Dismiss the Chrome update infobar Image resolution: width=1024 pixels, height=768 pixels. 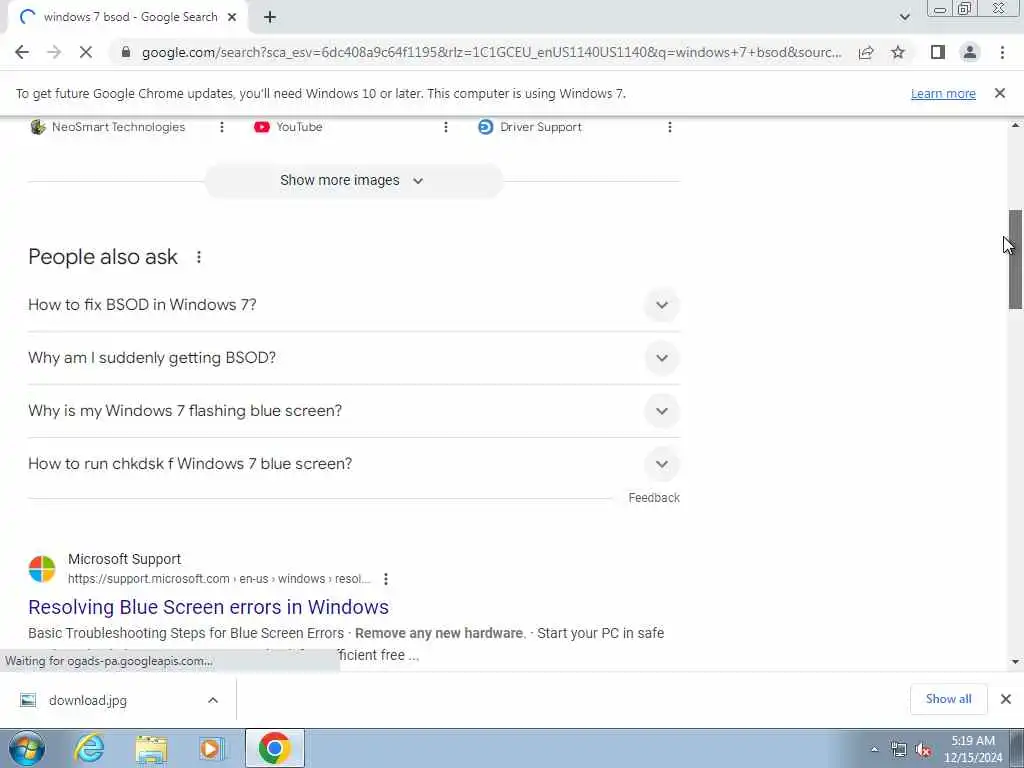click(x=999, y=93)
